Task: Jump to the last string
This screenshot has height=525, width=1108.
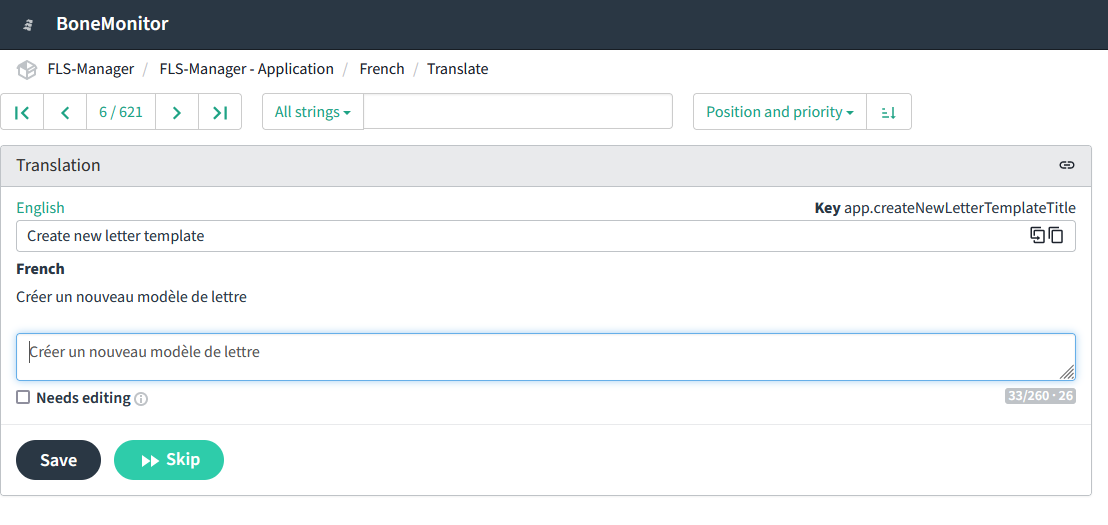Action: tap(220, 112)
